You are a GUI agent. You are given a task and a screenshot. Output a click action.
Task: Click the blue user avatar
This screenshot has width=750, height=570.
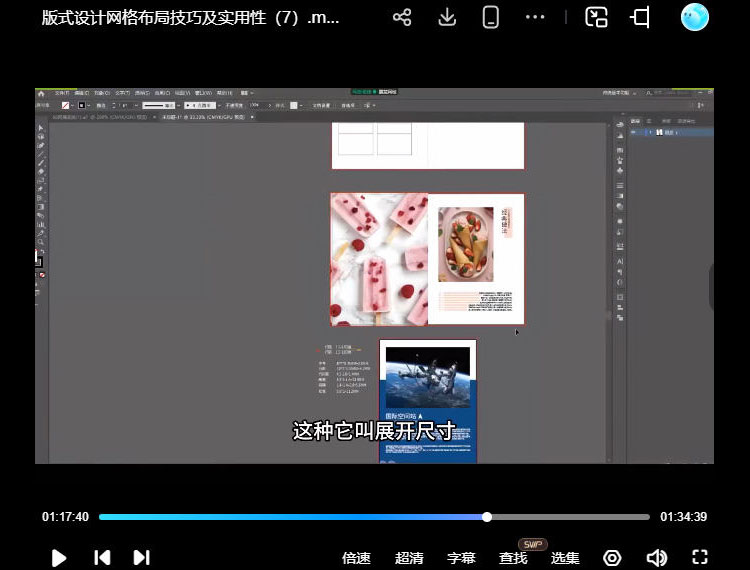click(x=694, y=17)
